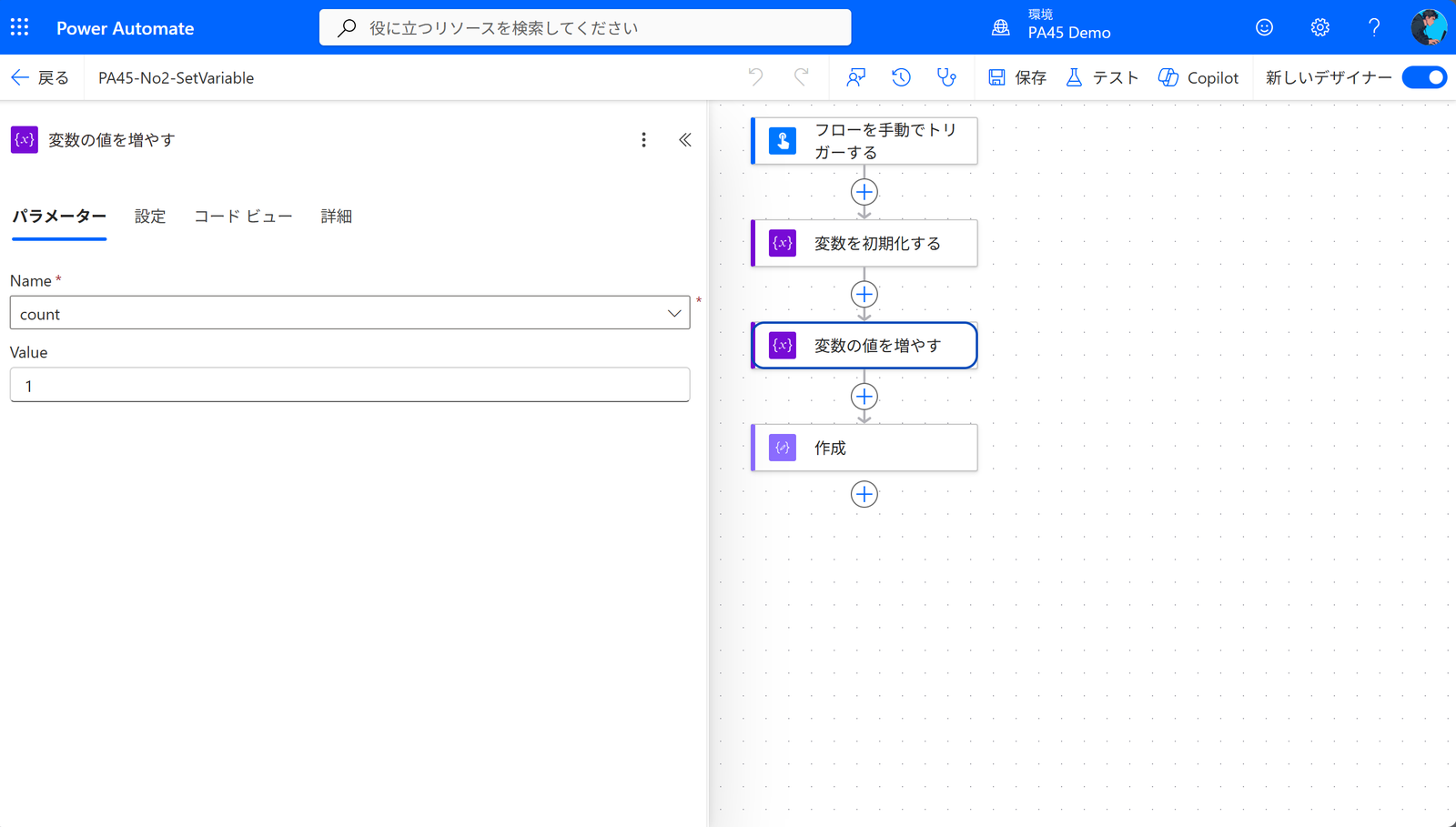The width and height of the screenshot is (1456, 827).
Task: Click the undo arrow icon
Action: 755,77
